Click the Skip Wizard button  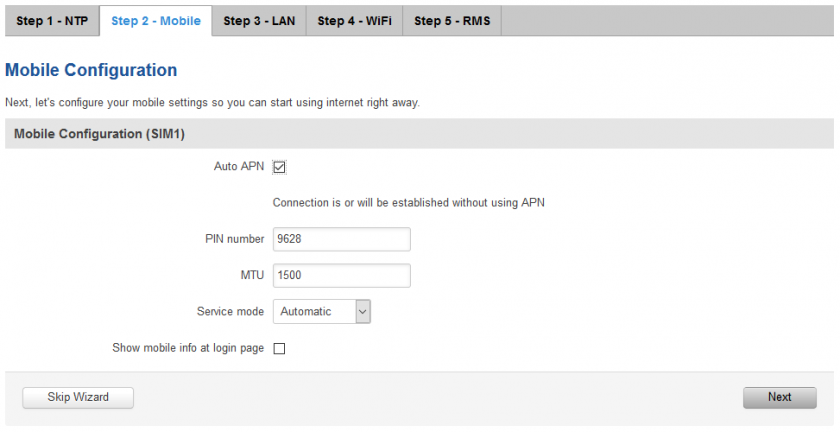point(78,398)
